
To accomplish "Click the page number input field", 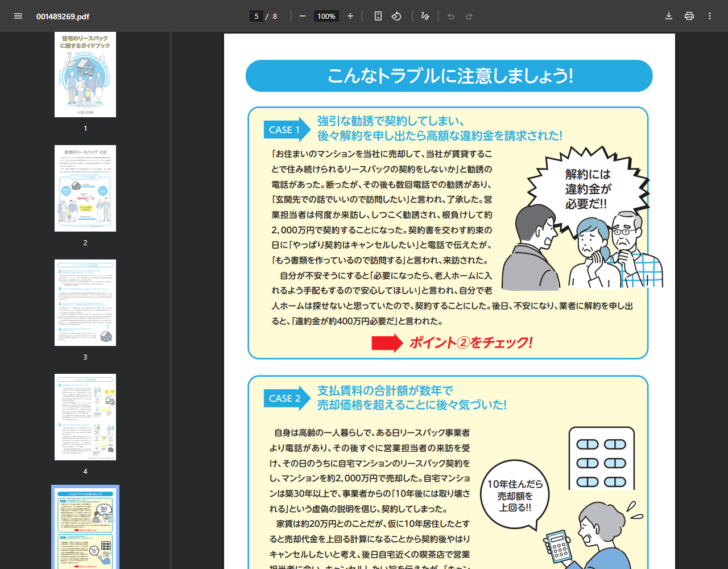I will 256,16.
